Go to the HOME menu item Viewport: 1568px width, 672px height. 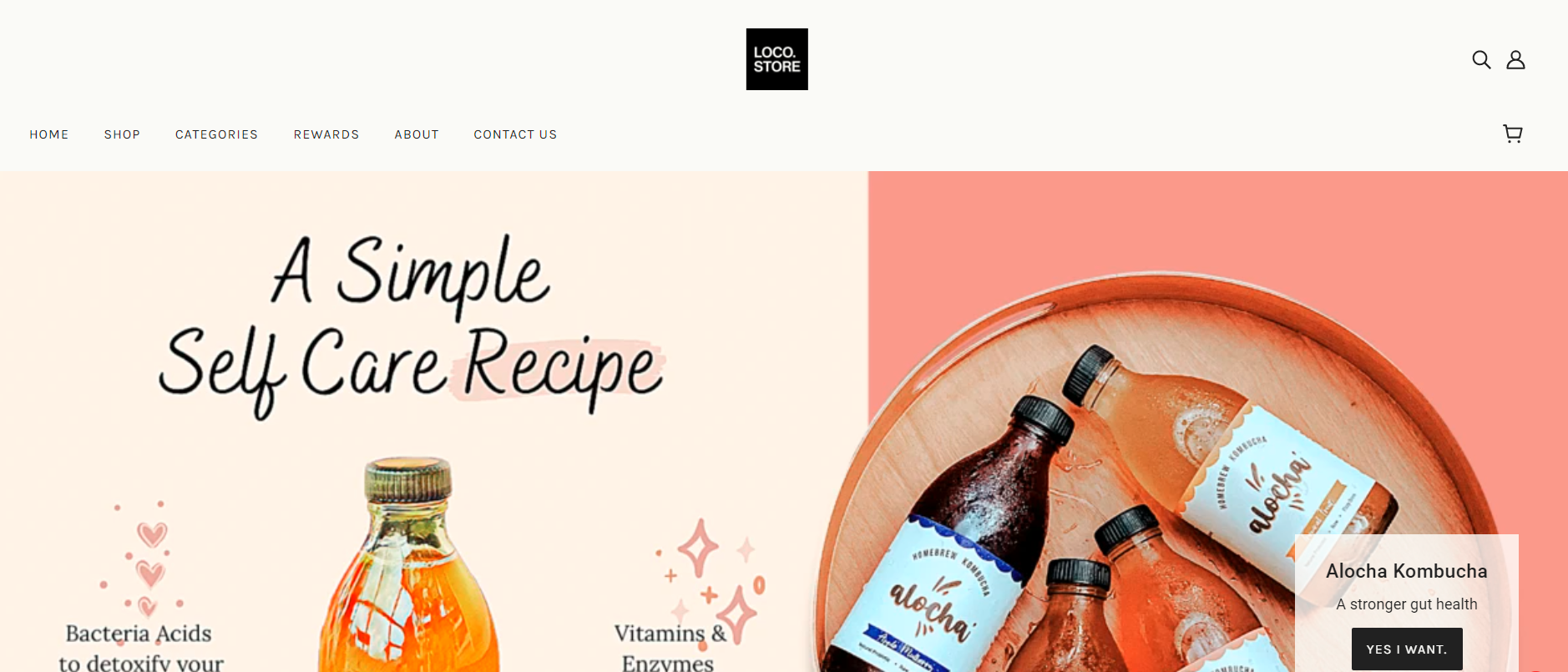pyautogui.click(x=49, y=134)
